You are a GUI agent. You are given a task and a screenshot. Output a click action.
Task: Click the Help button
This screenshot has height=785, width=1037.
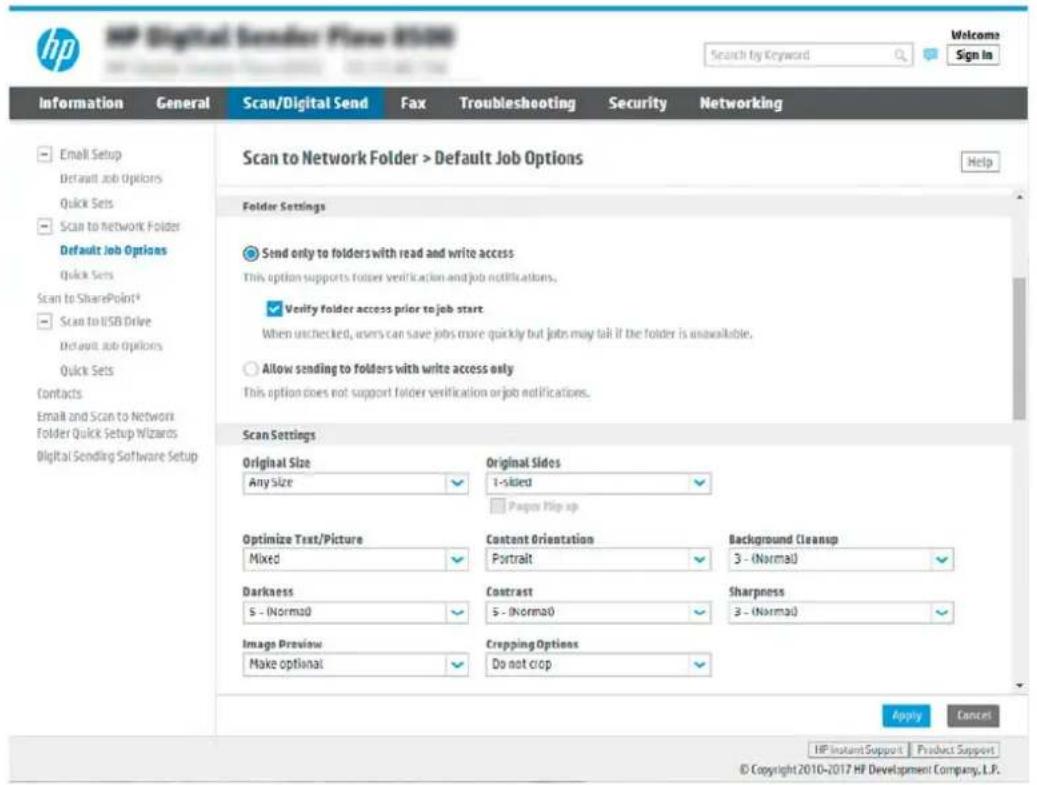coord(979,162)
